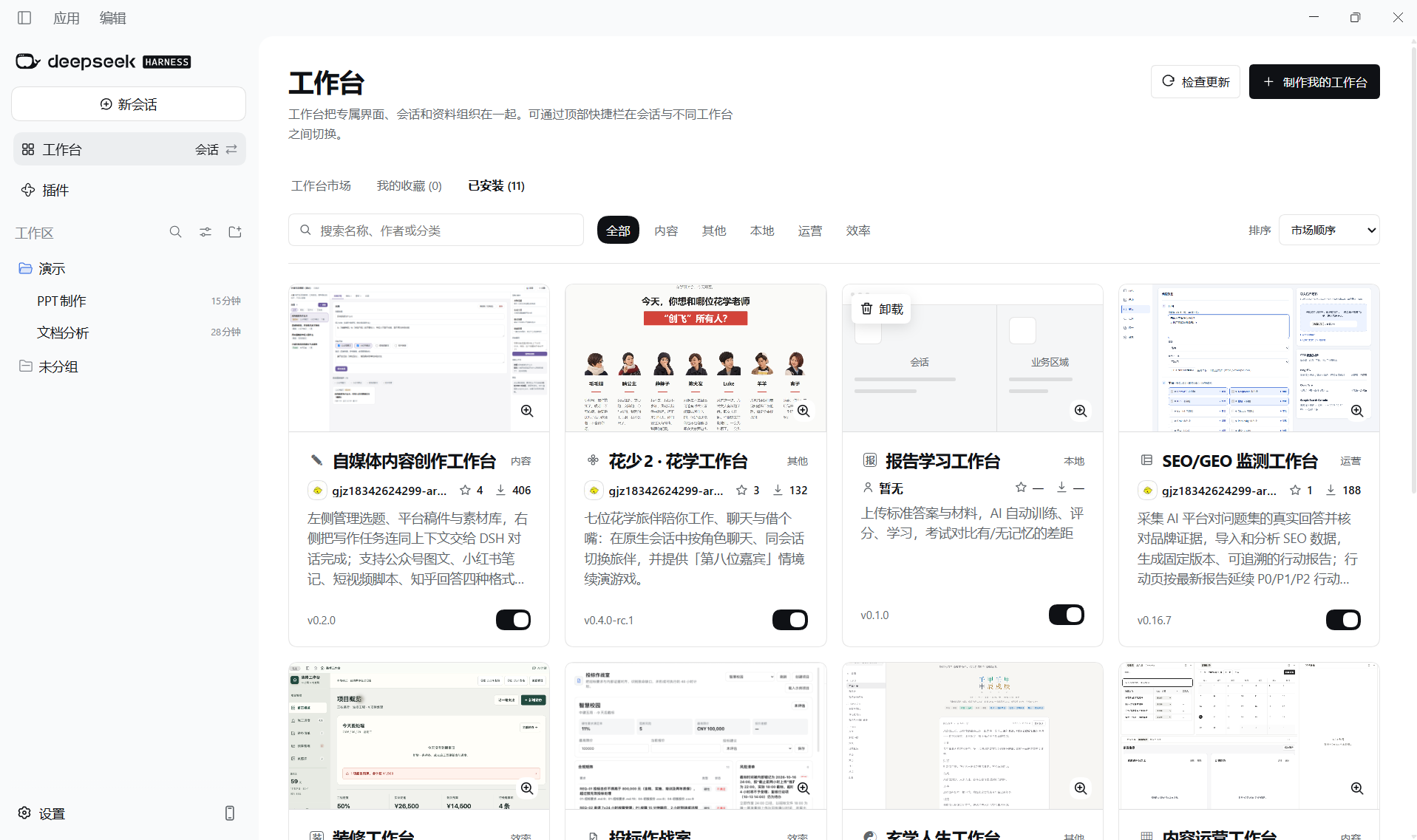1417x840 pixels.
Task: Zoom preview of SEO/GEO 监测工作台
Action: tap(1357, 411)
